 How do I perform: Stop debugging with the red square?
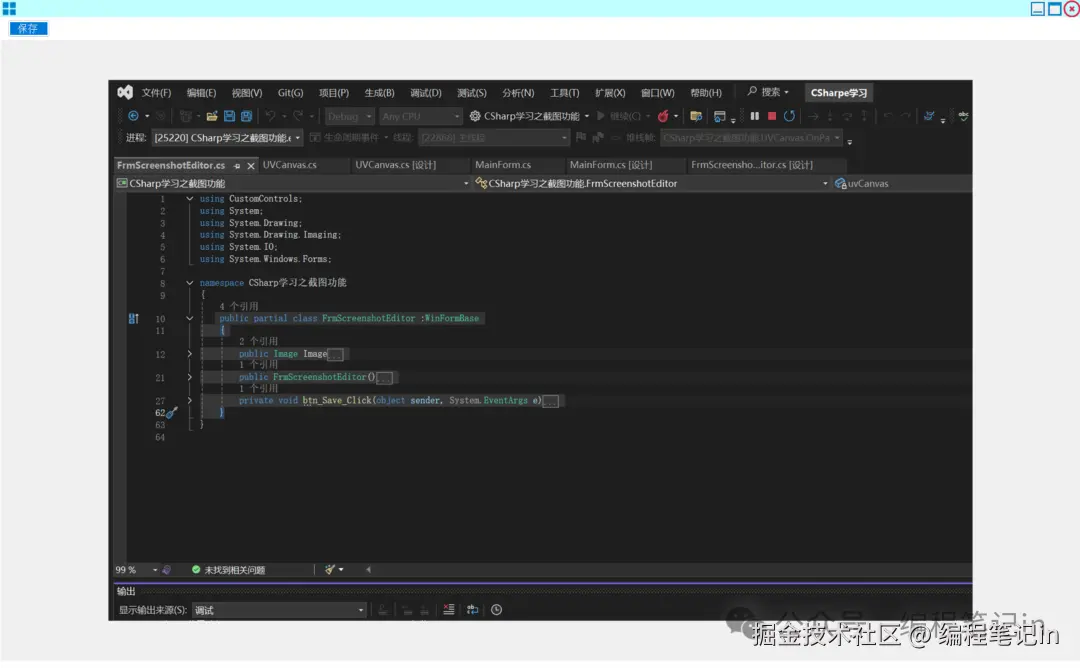772,116
